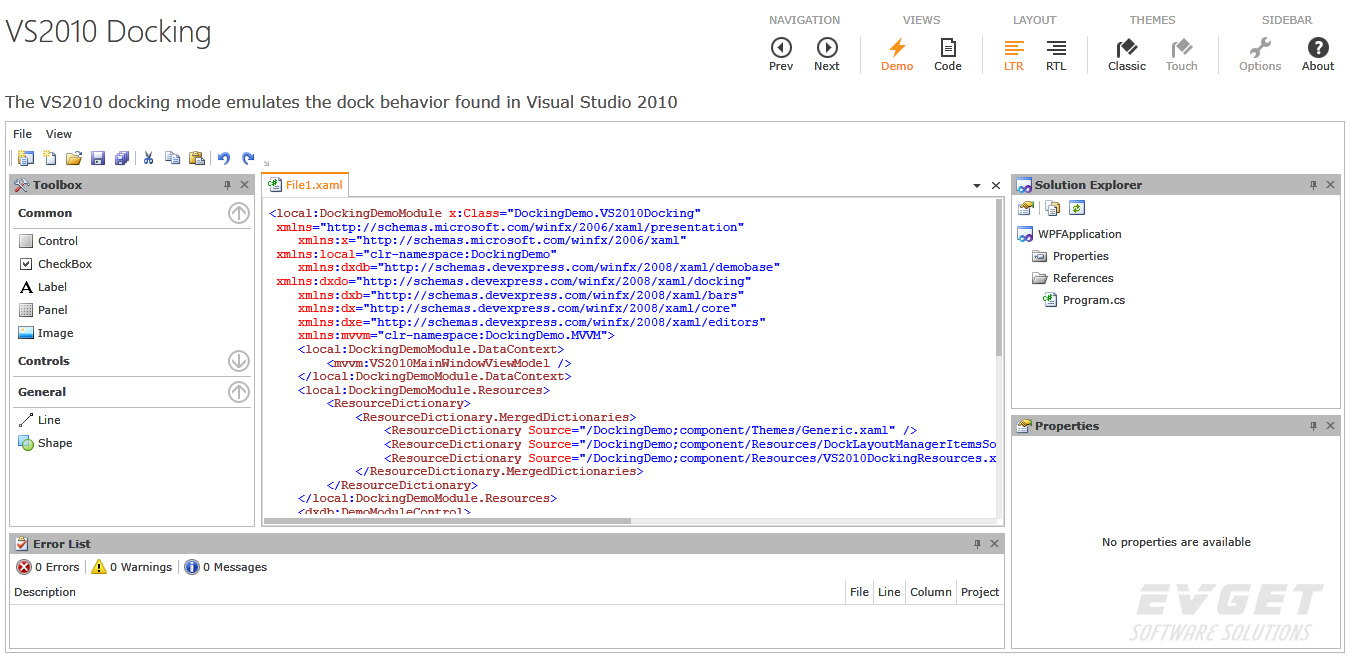Select the LTR layout

click(1014, 54)
